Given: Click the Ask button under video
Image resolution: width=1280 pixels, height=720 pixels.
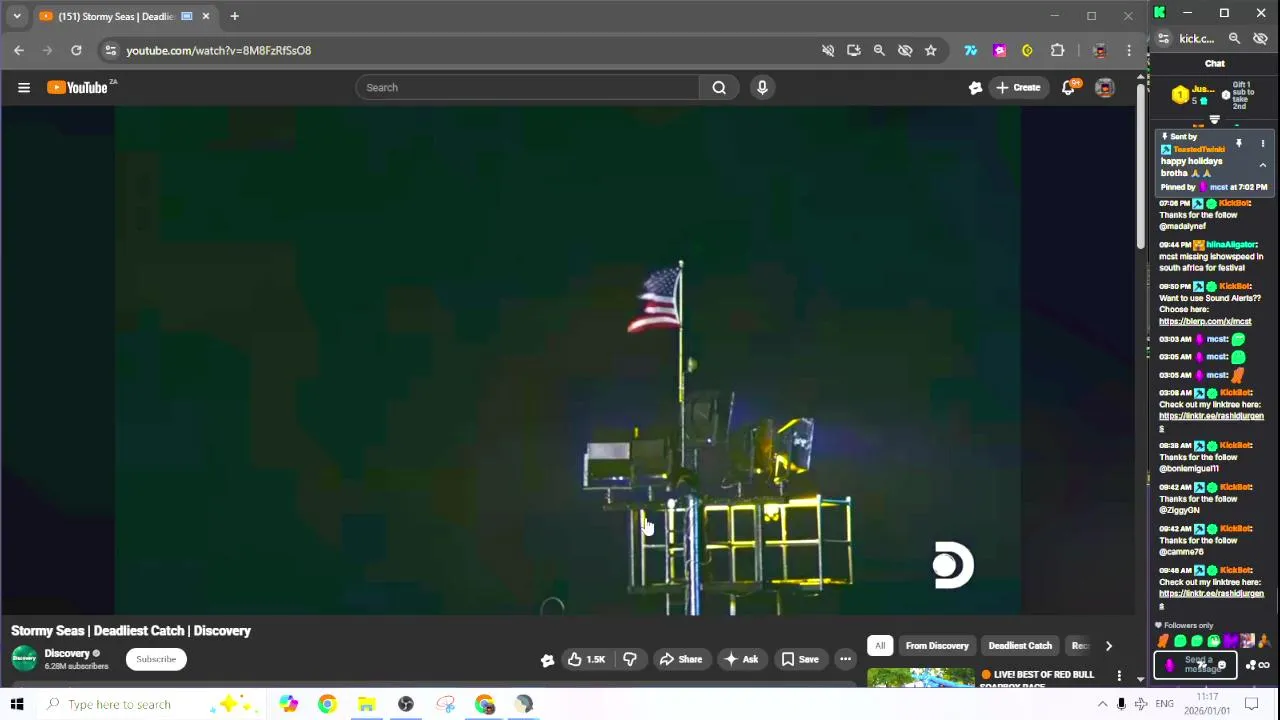Looking at the screenshot, I should coord(741,659).
